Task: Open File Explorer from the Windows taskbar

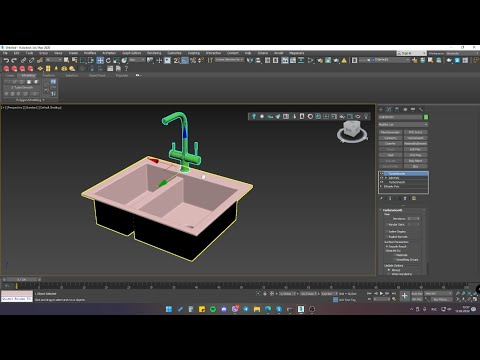Action: 257,309
